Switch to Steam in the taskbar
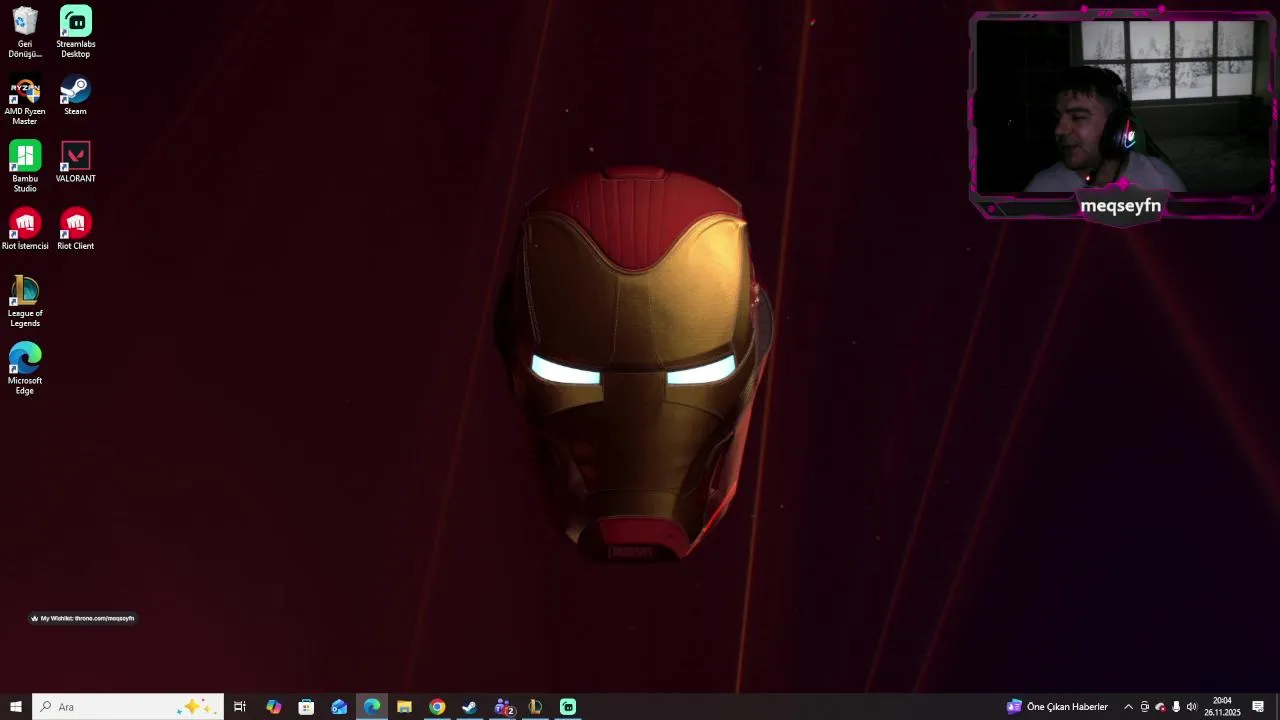Image resolution: width=1280 pixels, height=720 pixels. click(470, 707)
